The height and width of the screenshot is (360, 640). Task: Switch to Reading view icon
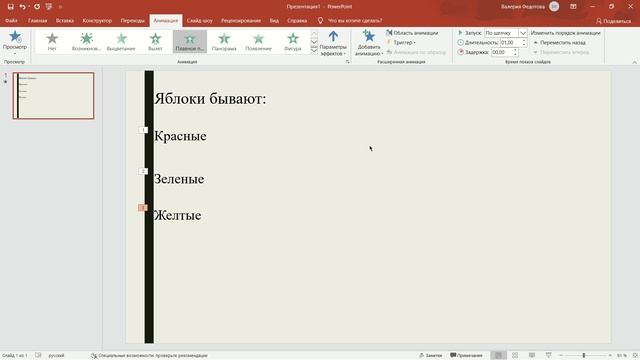pos(532,356)
